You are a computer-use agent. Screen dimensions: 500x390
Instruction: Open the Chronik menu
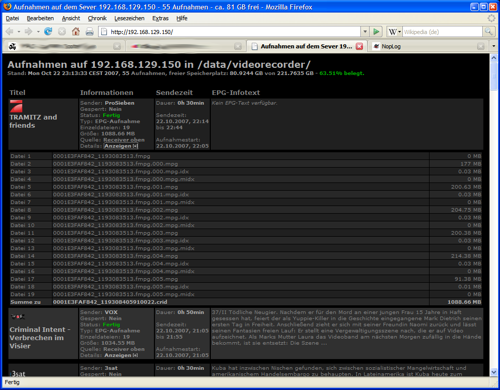click(97, 18)
